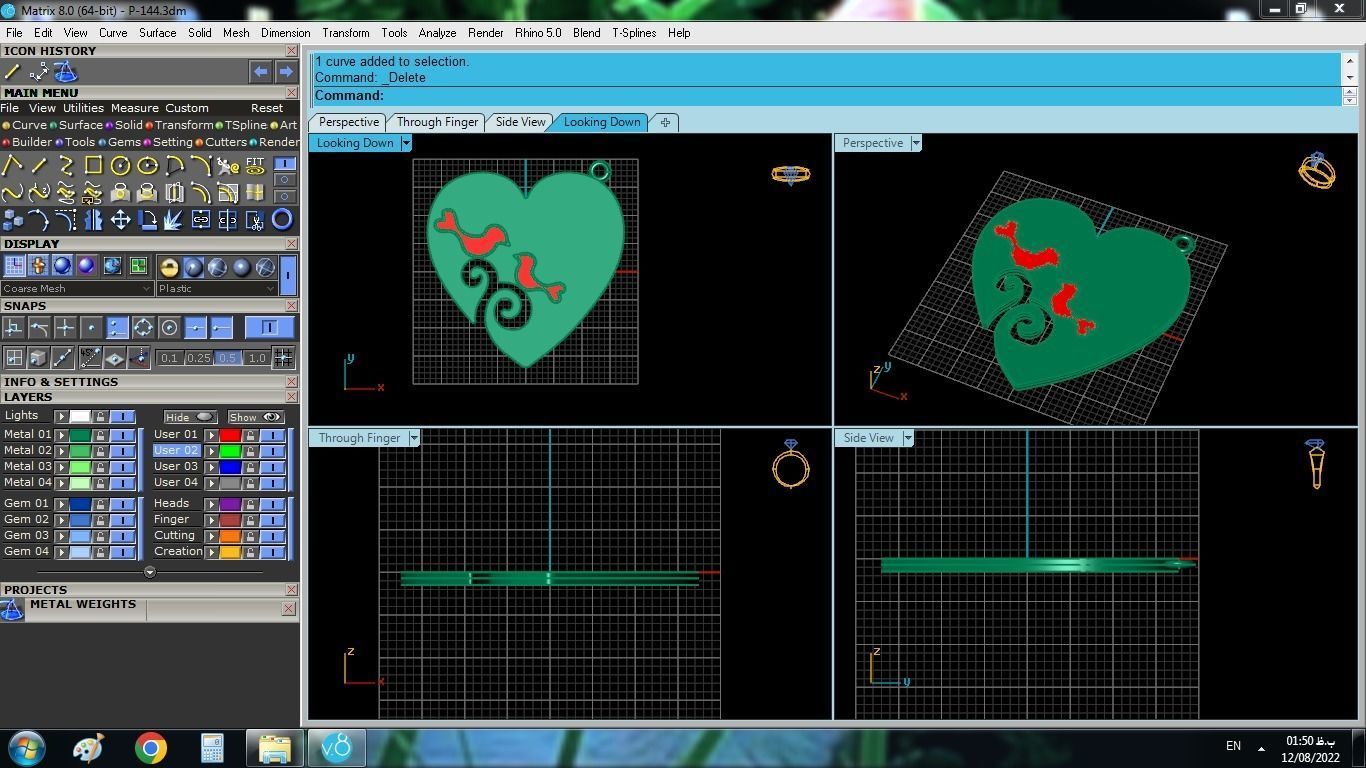Click the User 01 red color swatch
1366x768 pixels.
230,435
